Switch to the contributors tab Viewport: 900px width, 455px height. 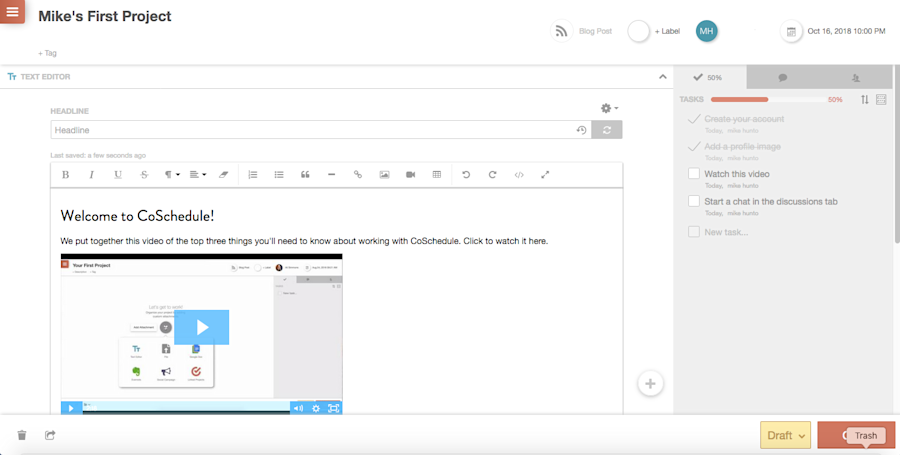point(856,77)
